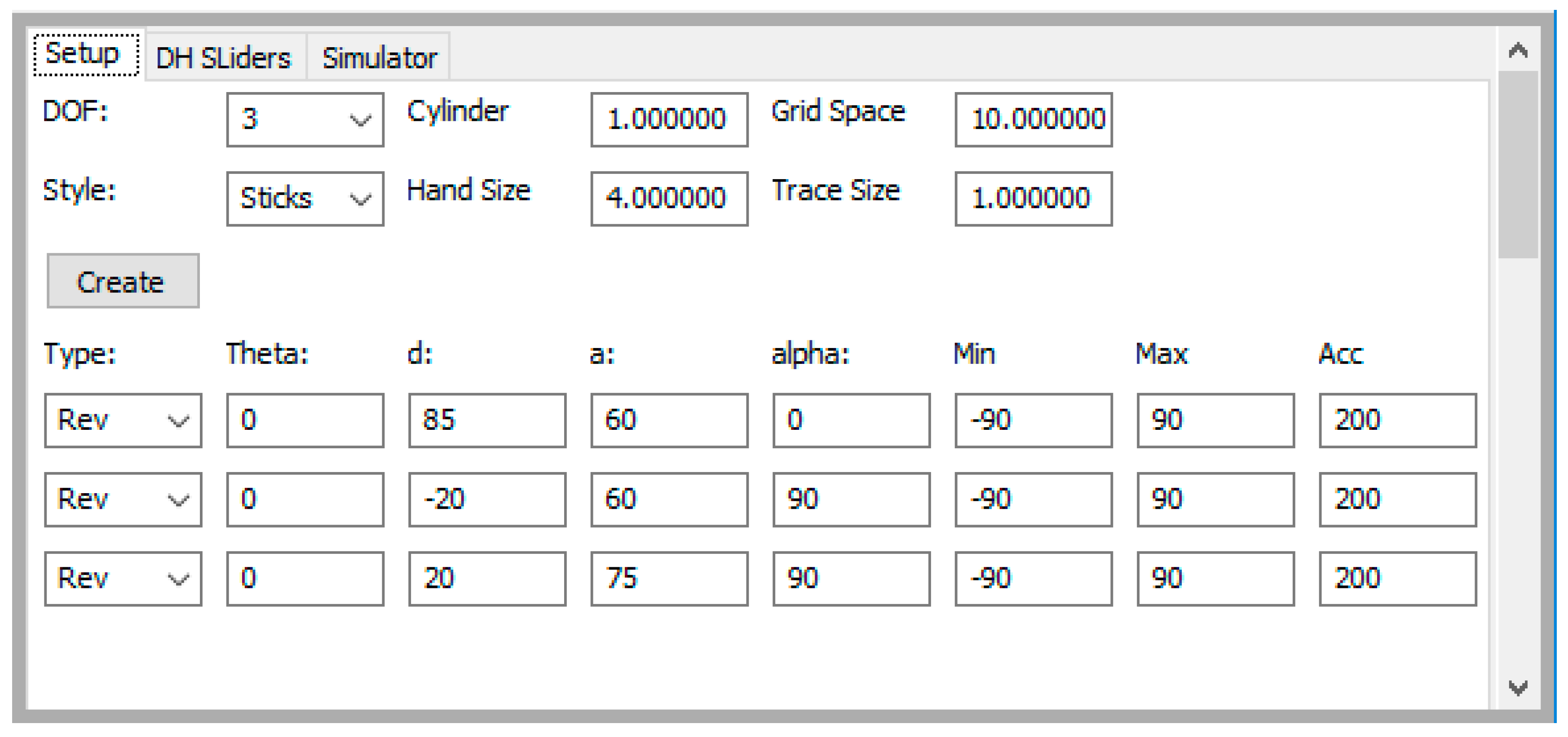Click the vertical scrollbar thumb
The height and width of the screenshot is (737, 1568).
pyautogui.click(x=1518, y=164)
